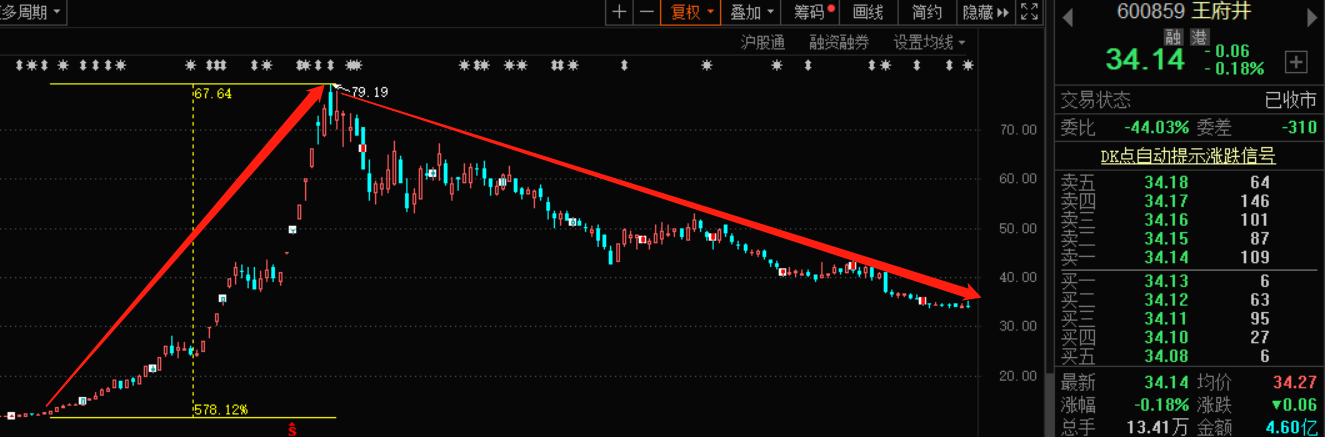Switch to 简约 simple view

(x=927, y=12)
